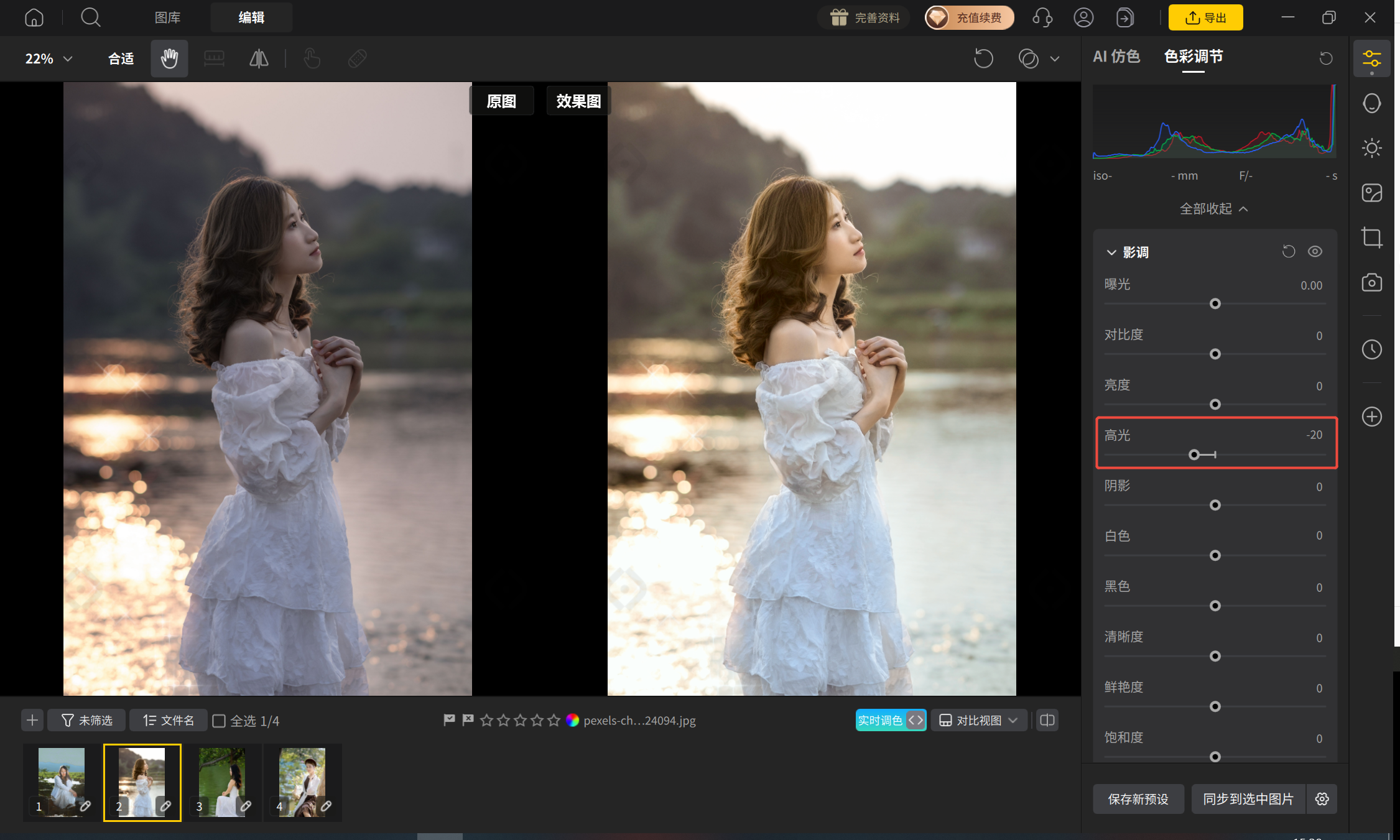Toggle the reject flag icon

[x=468, y=720]
